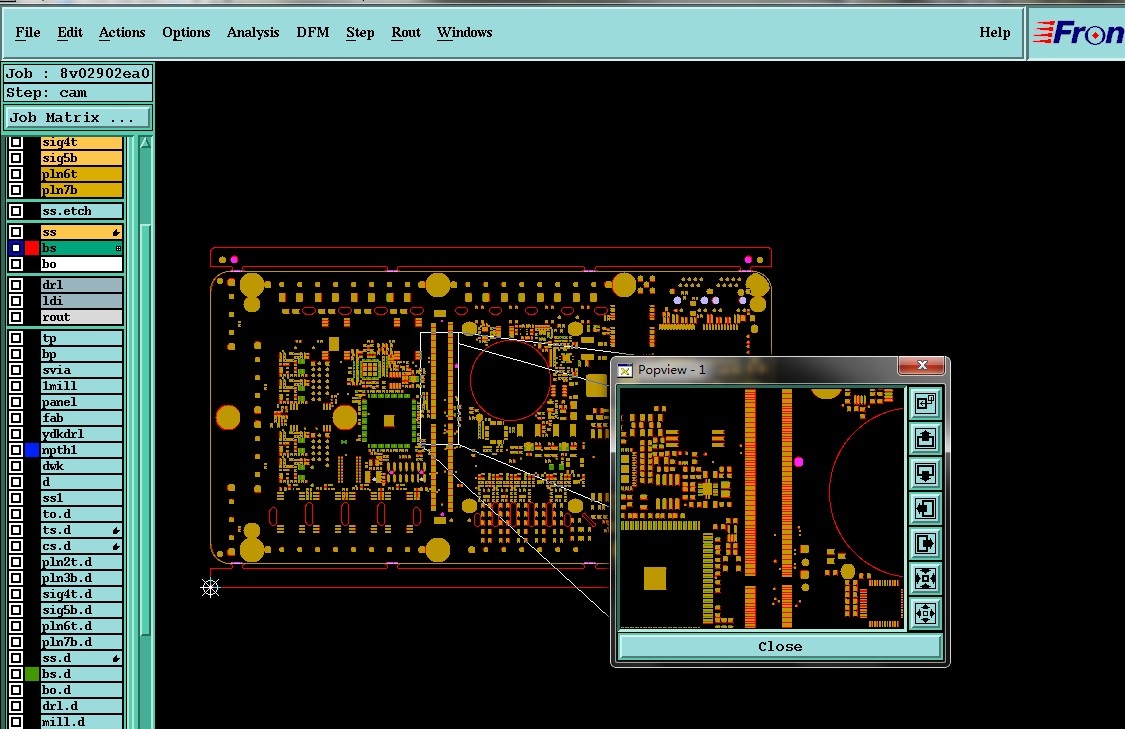Toggle the ss.etch layer checkbox

[16, 211]
